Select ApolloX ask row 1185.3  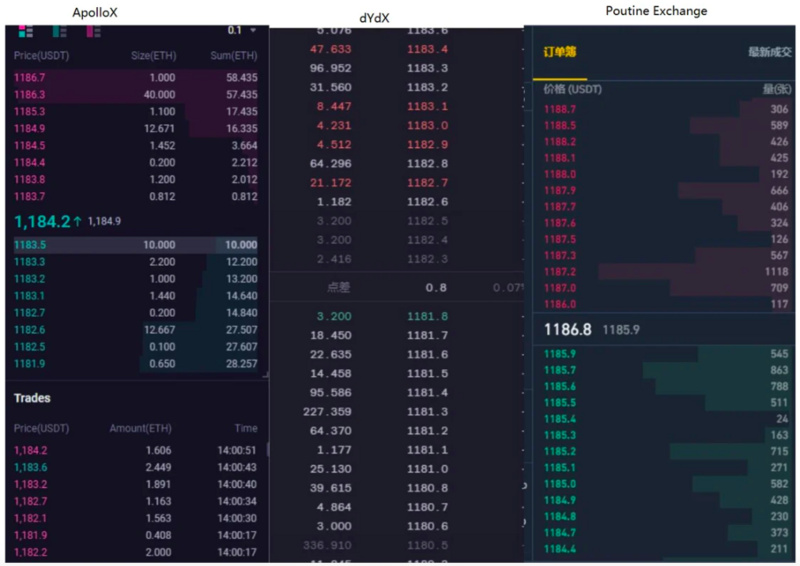click(x=136, y=111)
